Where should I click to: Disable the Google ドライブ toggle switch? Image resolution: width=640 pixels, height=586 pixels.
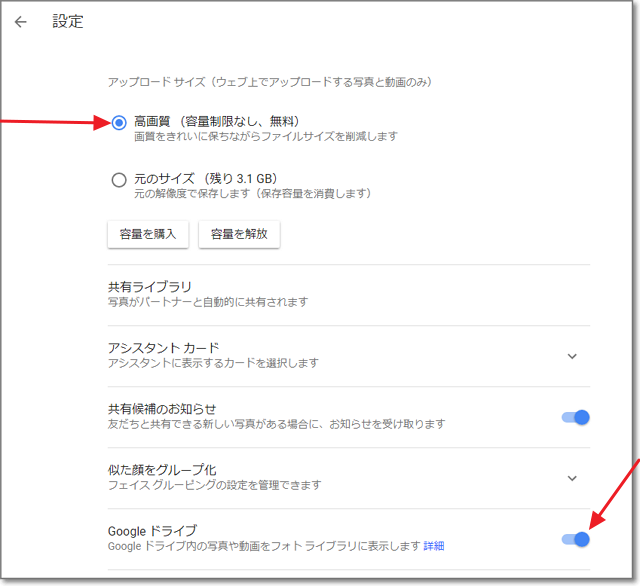click(575, 539)
